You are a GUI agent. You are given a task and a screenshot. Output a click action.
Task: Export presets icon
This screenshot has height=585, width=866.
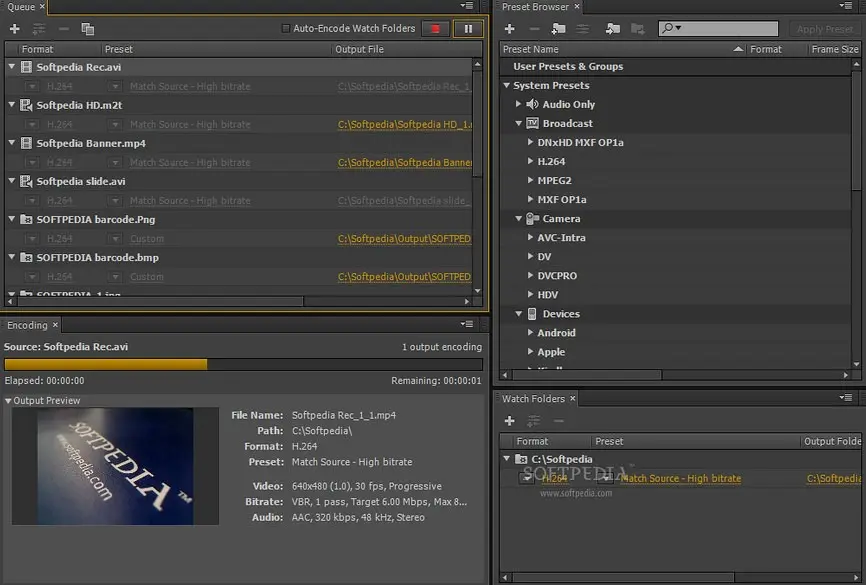coord(637,29)
